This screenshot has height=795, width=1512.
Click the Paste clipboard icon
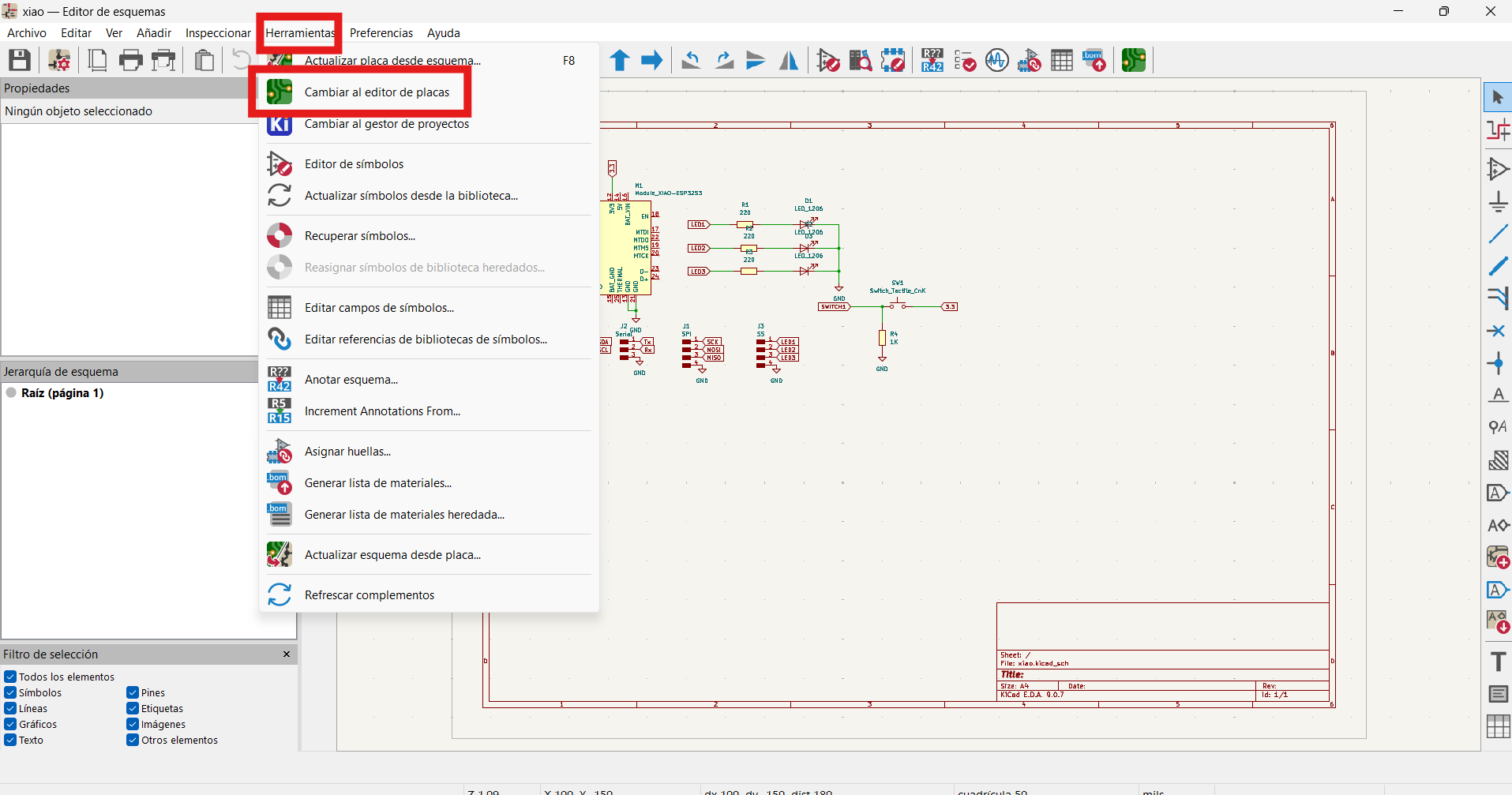[204, 60]
